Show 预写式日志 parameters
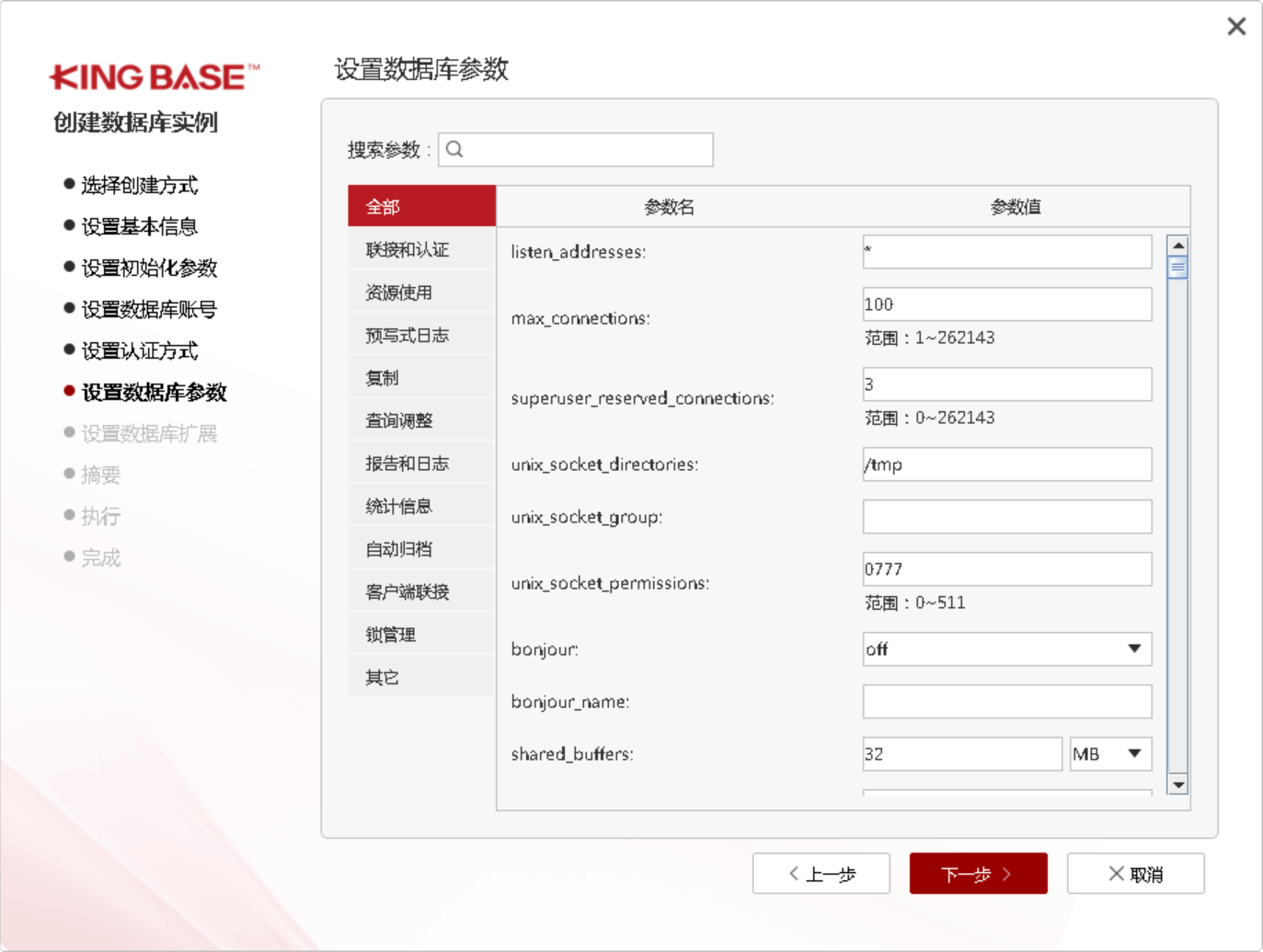 tap(421, 335)
